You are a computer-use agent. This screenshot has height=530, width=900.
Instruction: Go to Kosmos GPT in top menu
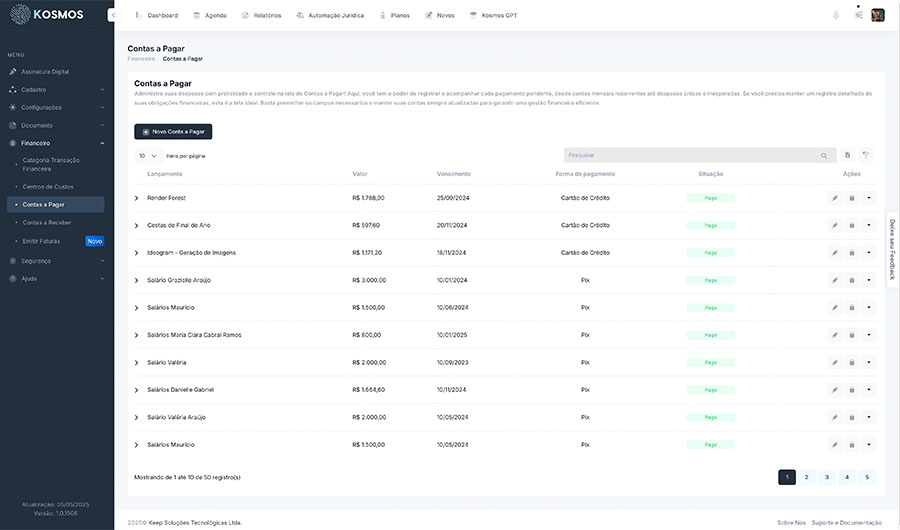click(x=494, y=16)
